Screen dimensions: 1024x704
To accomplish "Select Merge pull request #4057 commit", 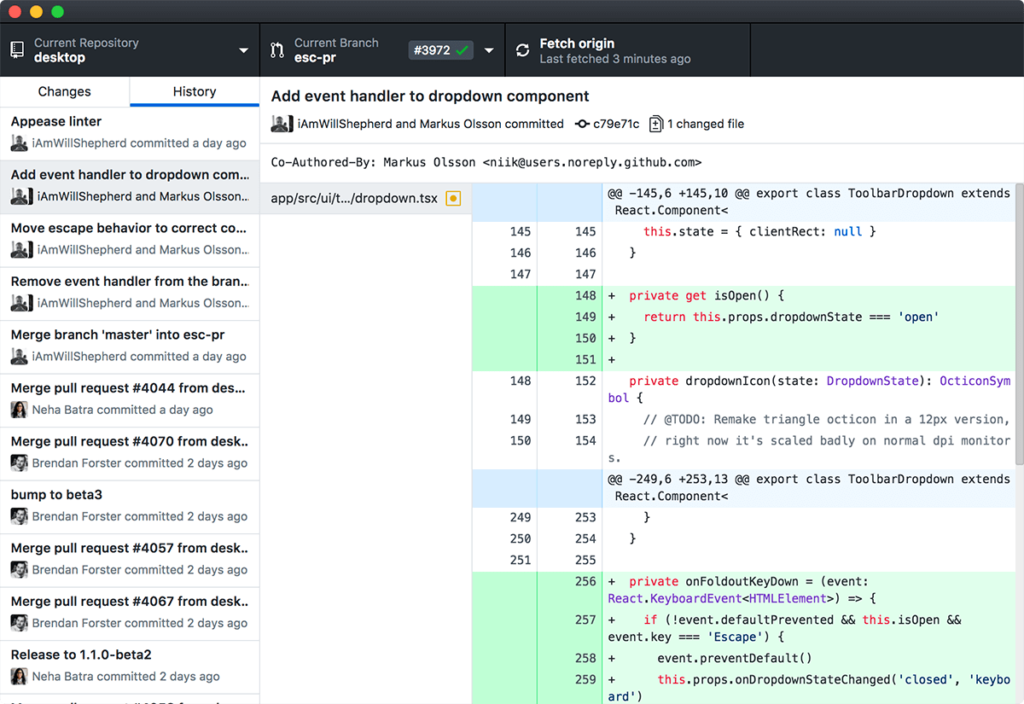I will [129, 560].
